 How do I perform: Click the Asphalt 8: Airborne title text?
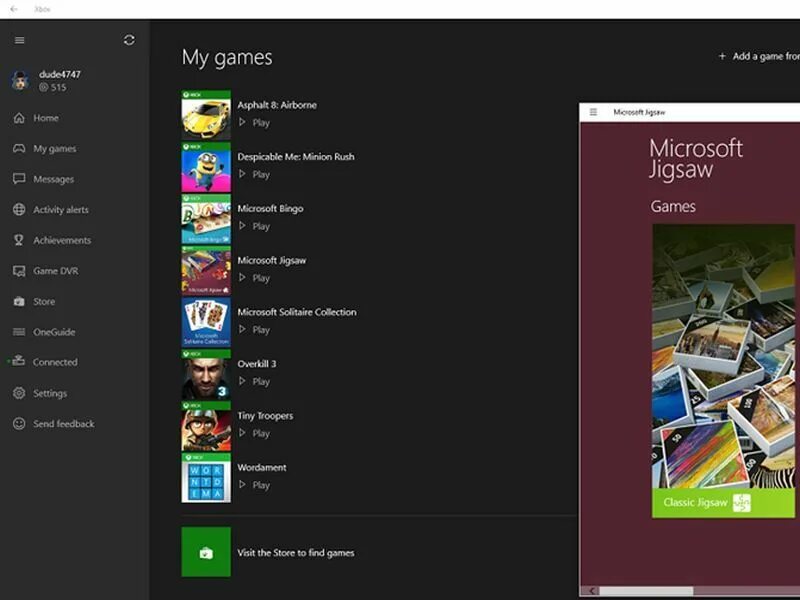pos(277,105)
